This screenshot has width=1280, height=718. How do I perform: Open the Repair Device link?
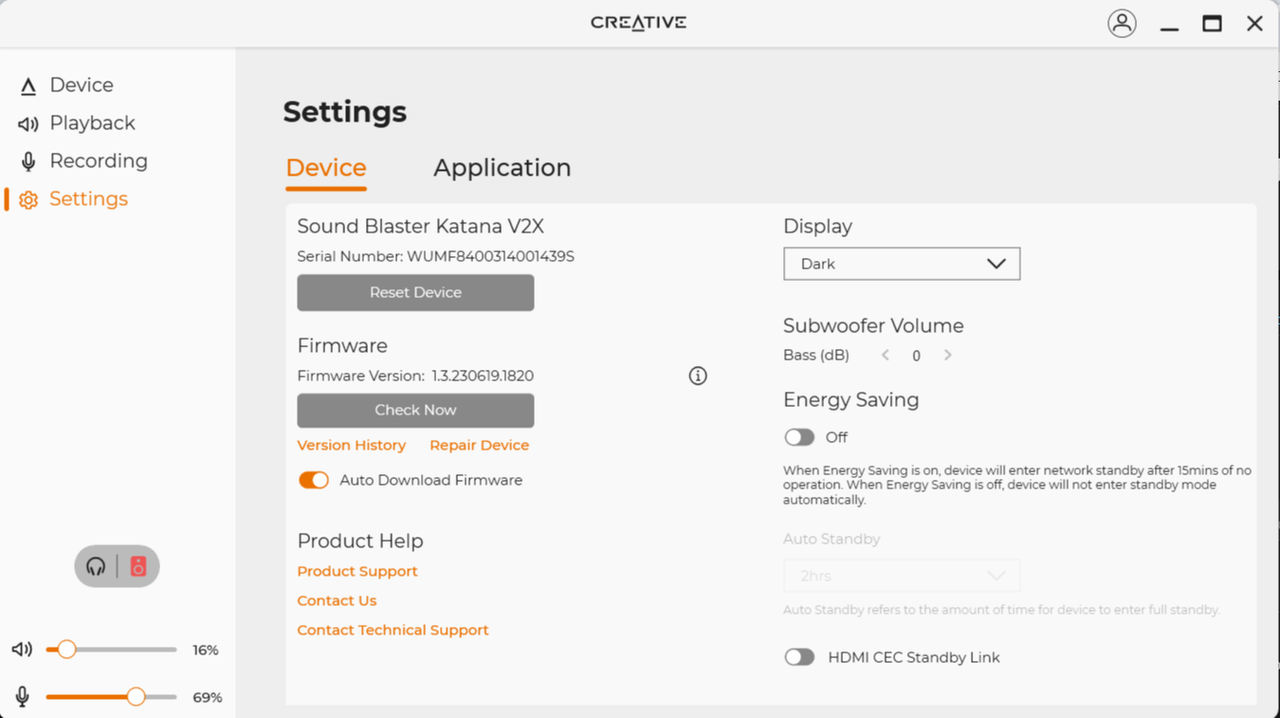pos(479,445)
